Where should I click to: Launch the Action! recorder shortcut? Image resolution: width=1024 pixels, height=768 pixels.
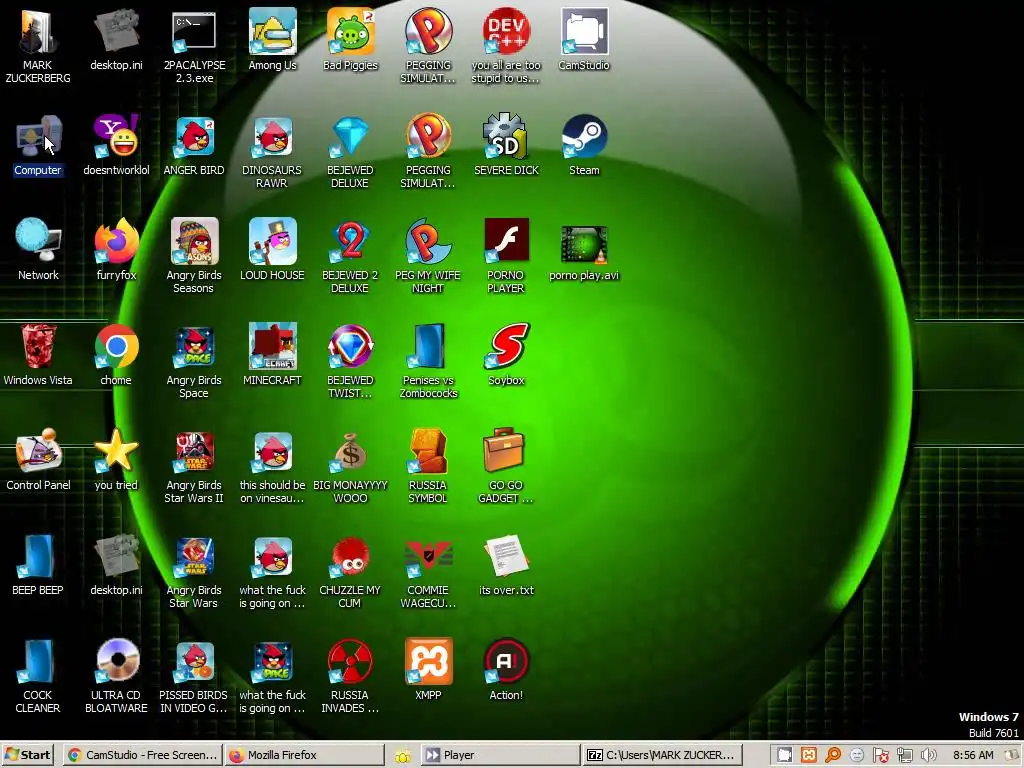(x=506, y=670)
